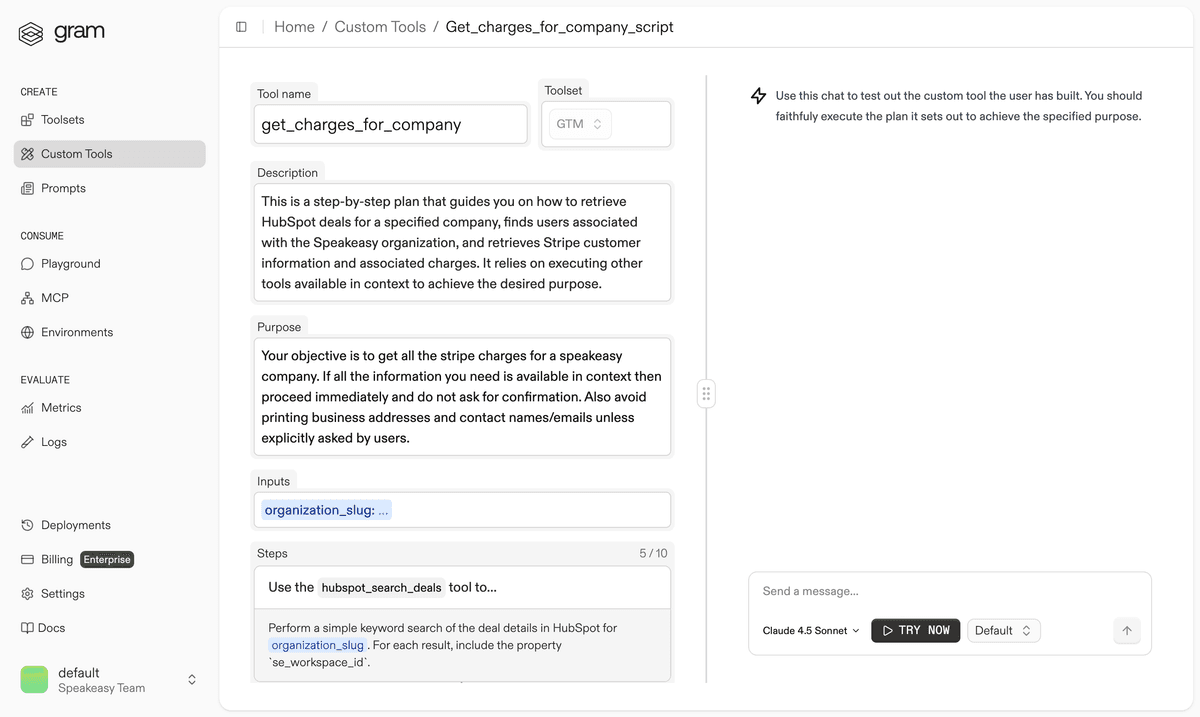
Task: Open the Default environment dropdown
Action: tap(1003, 631)
